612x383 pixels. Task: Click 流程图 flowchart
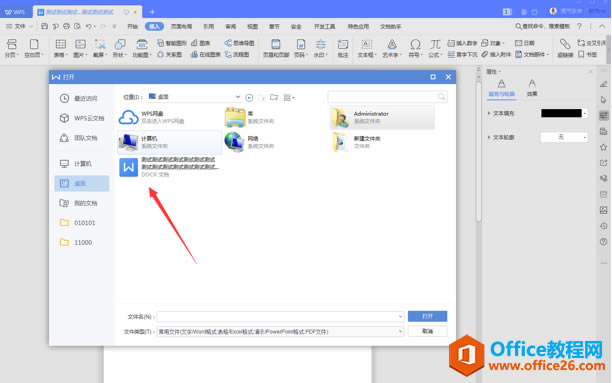click(237, 55)
